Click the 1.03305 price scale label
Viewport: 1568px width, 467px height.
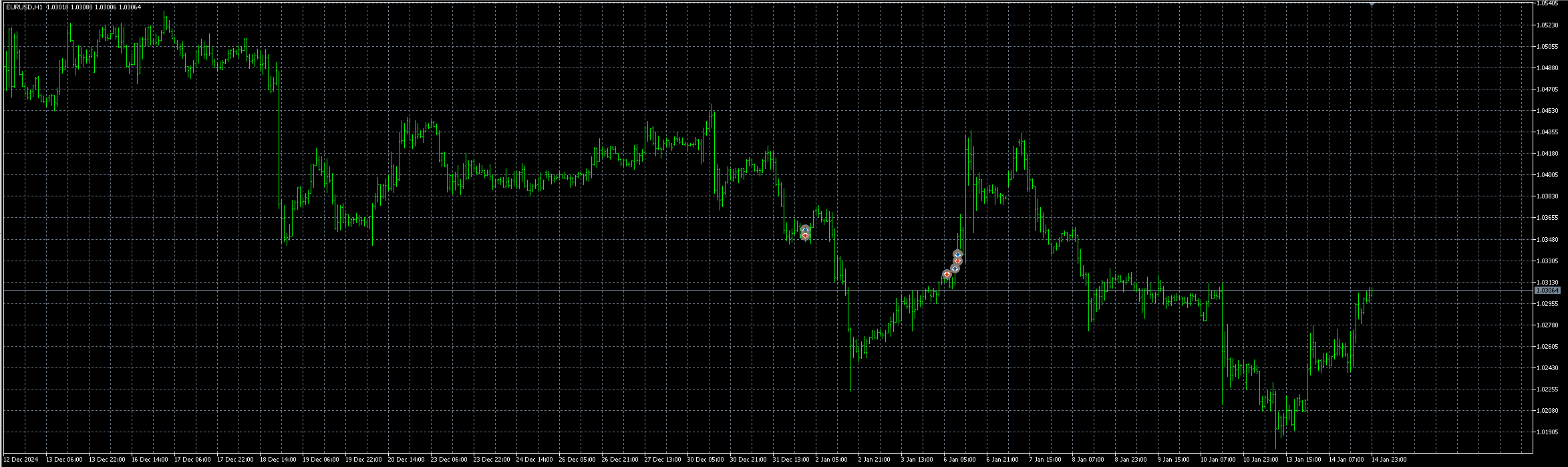pos(1547,261)
